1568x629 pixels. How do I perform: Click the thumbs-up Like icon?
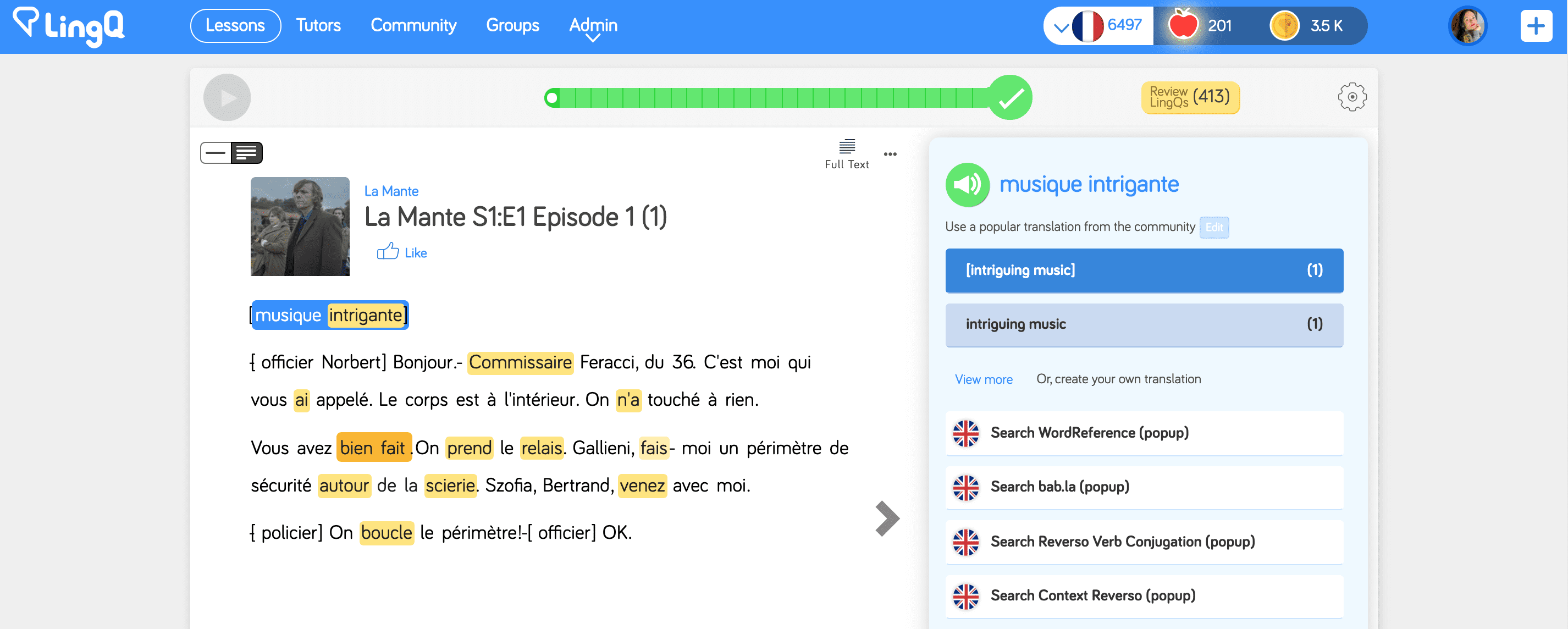coord(388,251)
